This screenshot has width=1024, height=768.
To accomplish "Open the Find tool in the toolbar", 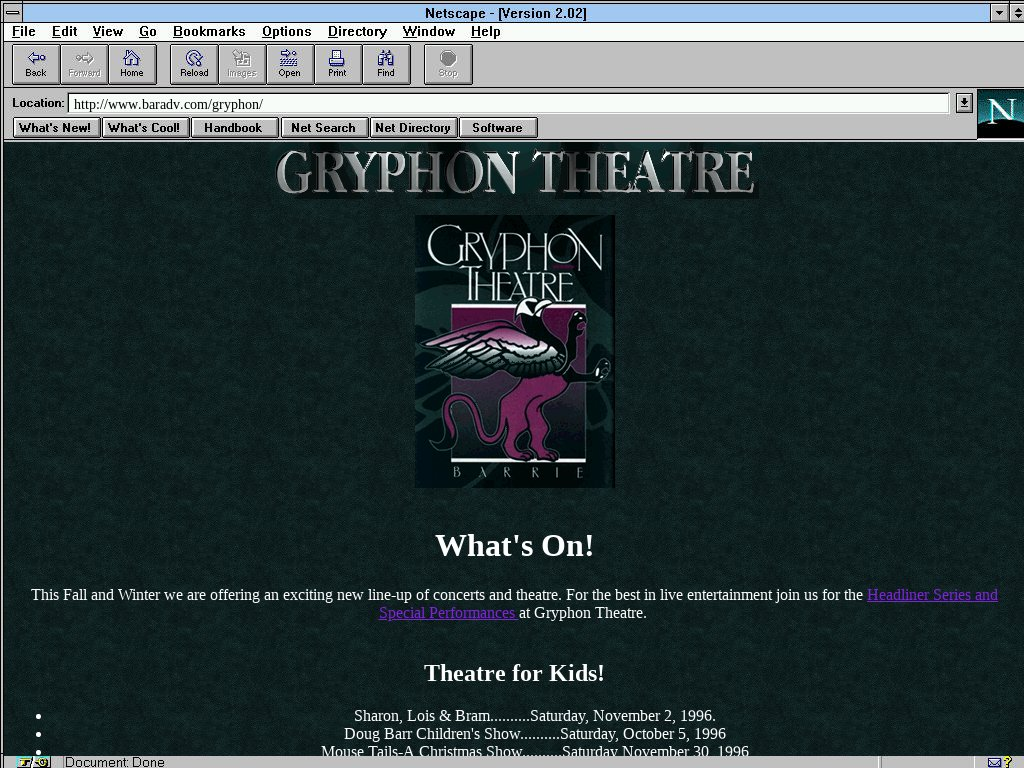I will (386, 64).
